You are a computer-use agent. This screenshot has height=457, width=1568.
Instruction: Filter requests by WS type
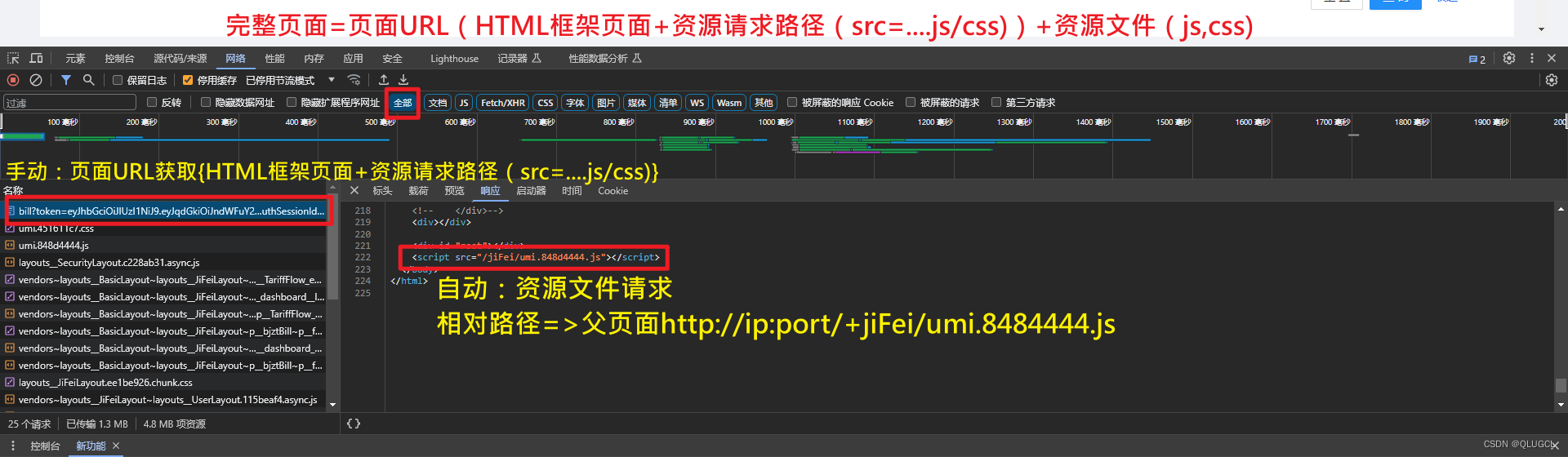697,103
